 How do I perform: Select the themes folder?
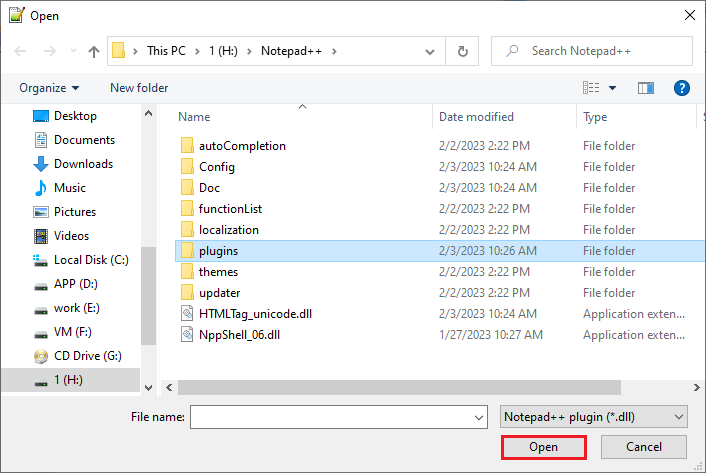218,272
